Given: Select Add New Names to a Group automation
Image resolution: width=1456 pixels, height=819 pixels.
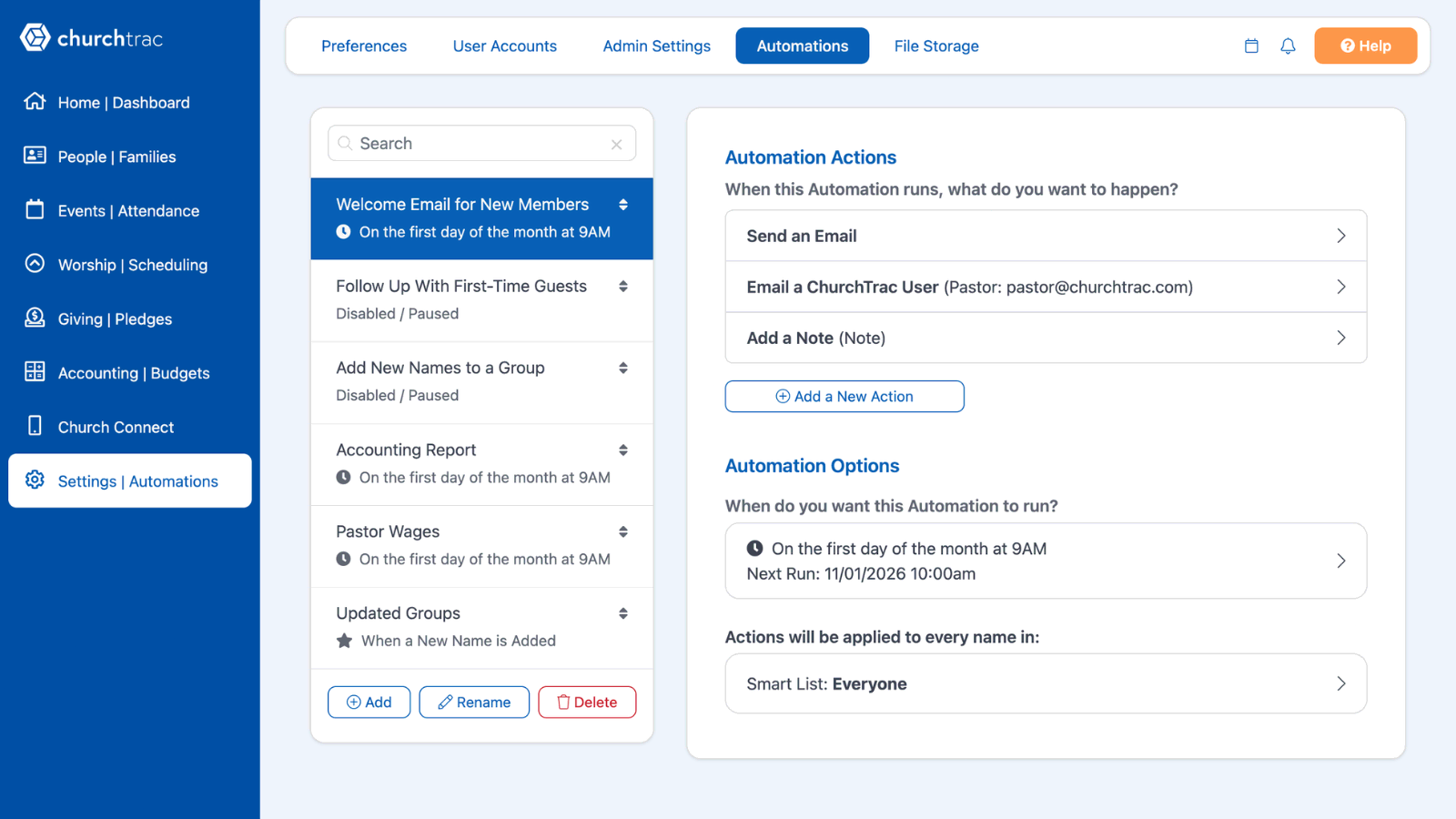Looking at the screenshot, I should pyautogui.click(x=481, y=382).
